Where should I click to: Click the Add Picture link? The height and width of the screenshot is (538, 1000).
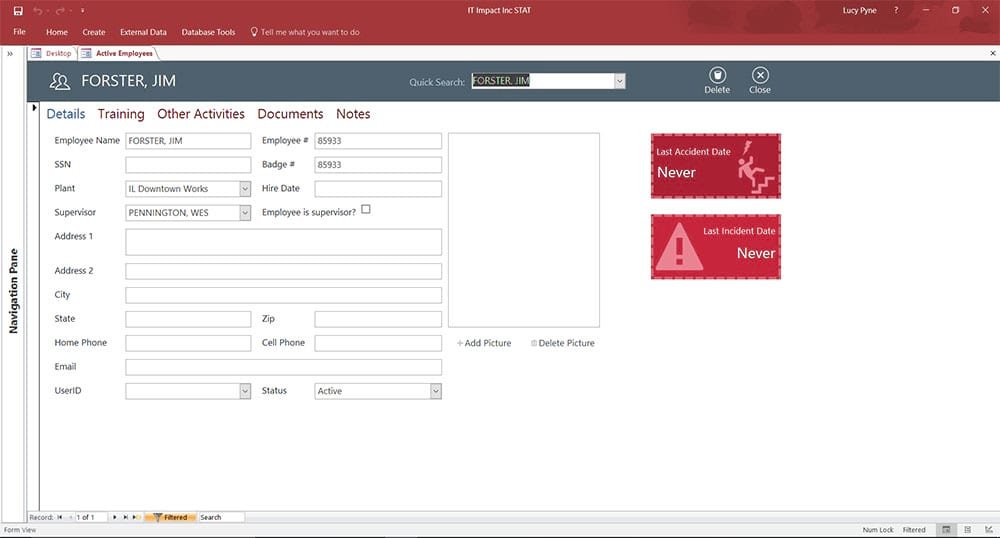[484, 343]
